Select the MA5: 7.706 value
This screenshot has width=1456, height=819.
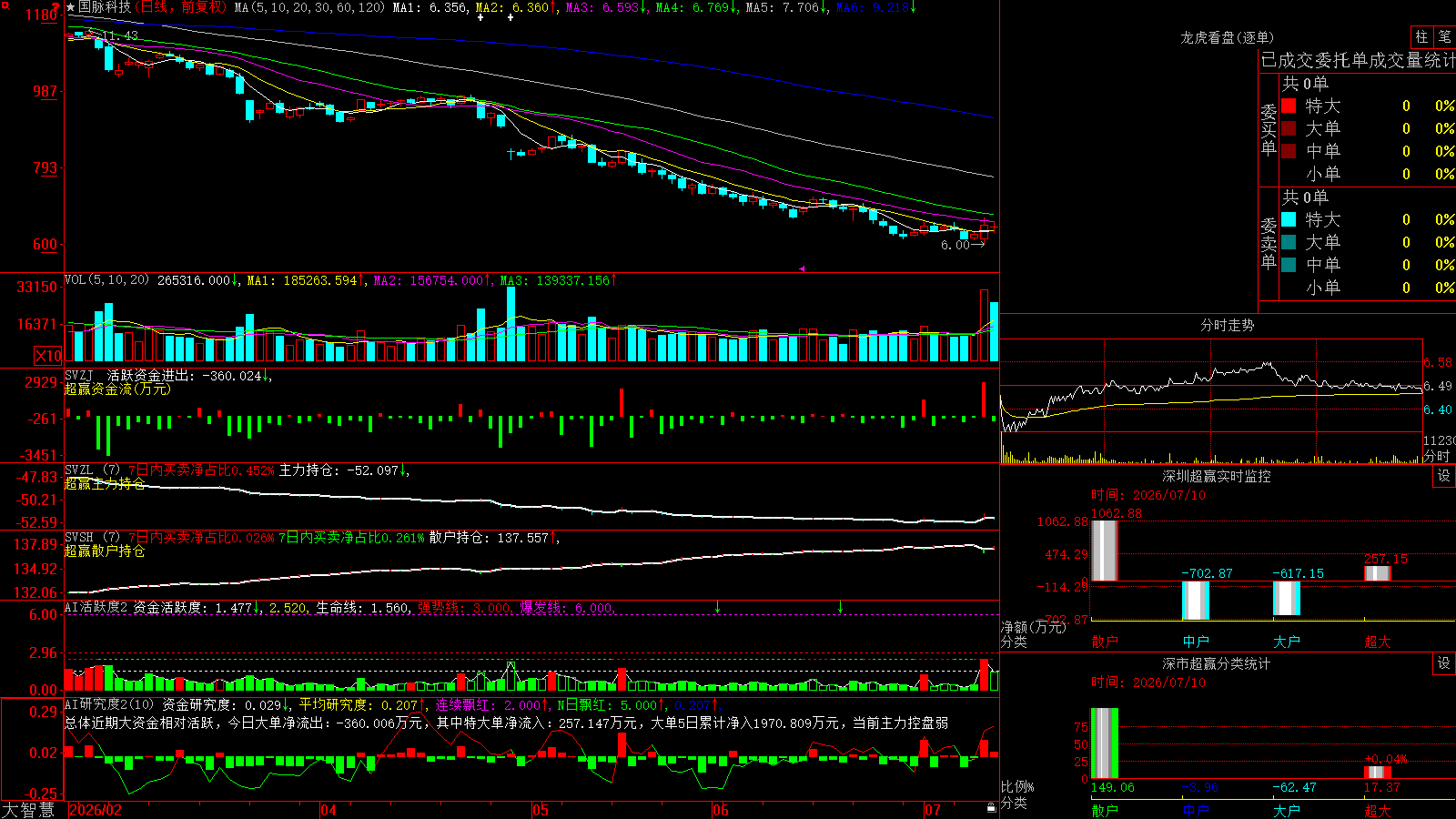[783, 7]
